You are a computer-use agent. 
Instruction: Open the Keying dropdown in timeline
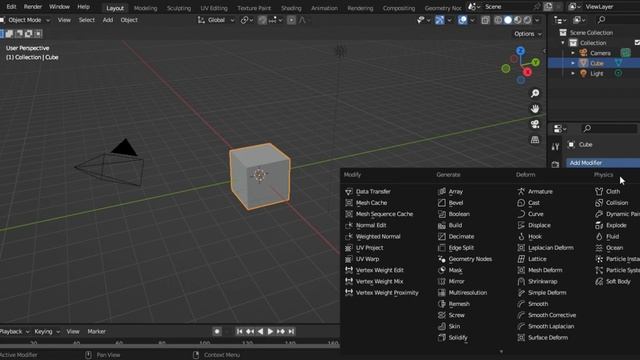click(47, 331)
